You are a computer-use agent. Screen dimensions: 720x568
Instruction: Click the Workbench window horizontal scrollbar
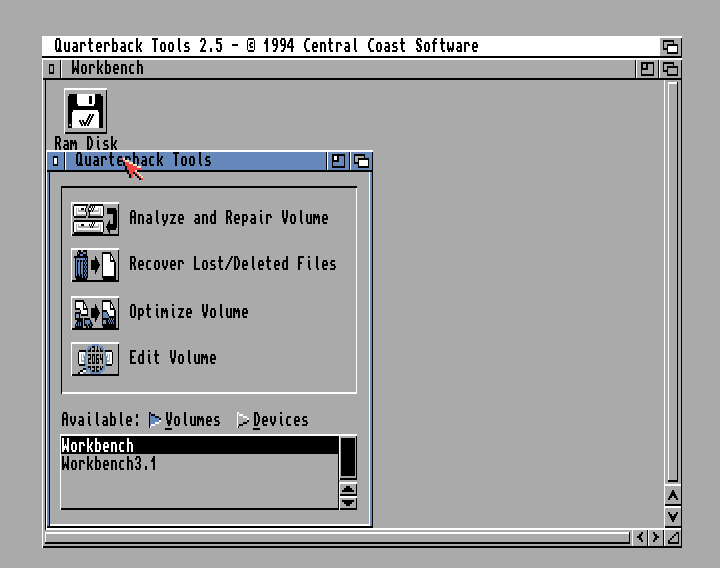tap(338, 537)
